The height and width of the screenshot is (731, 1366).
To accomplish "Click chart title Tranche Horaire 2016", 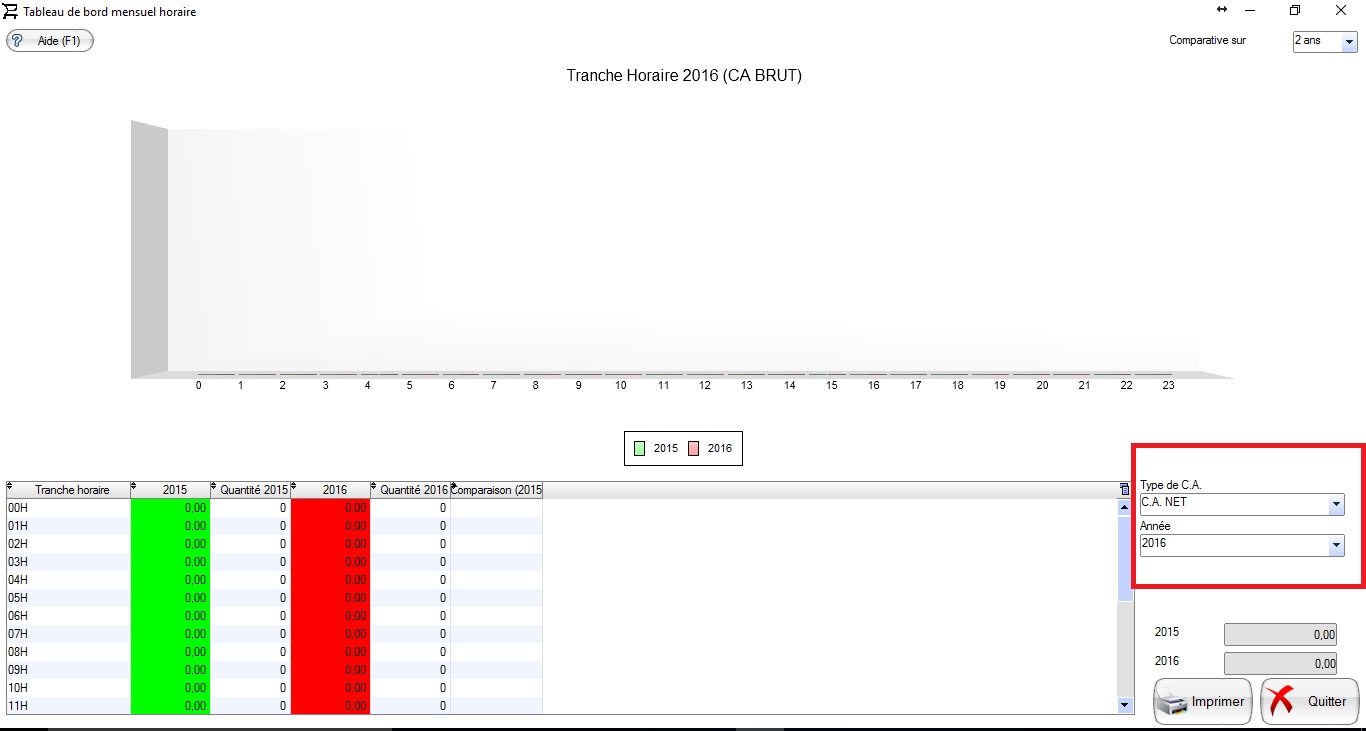I will 684,76.
